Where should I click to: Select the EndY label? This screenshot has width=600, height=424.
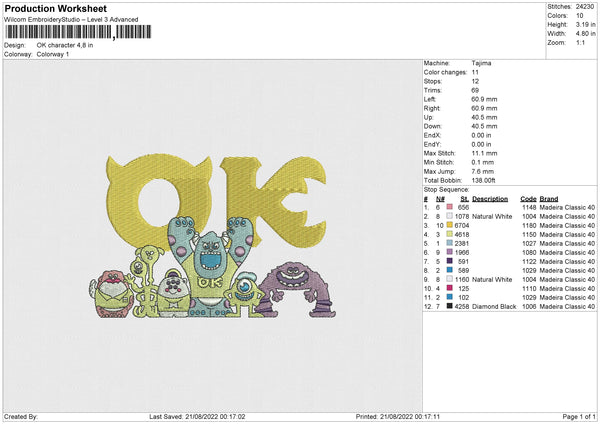pos(432,144)
